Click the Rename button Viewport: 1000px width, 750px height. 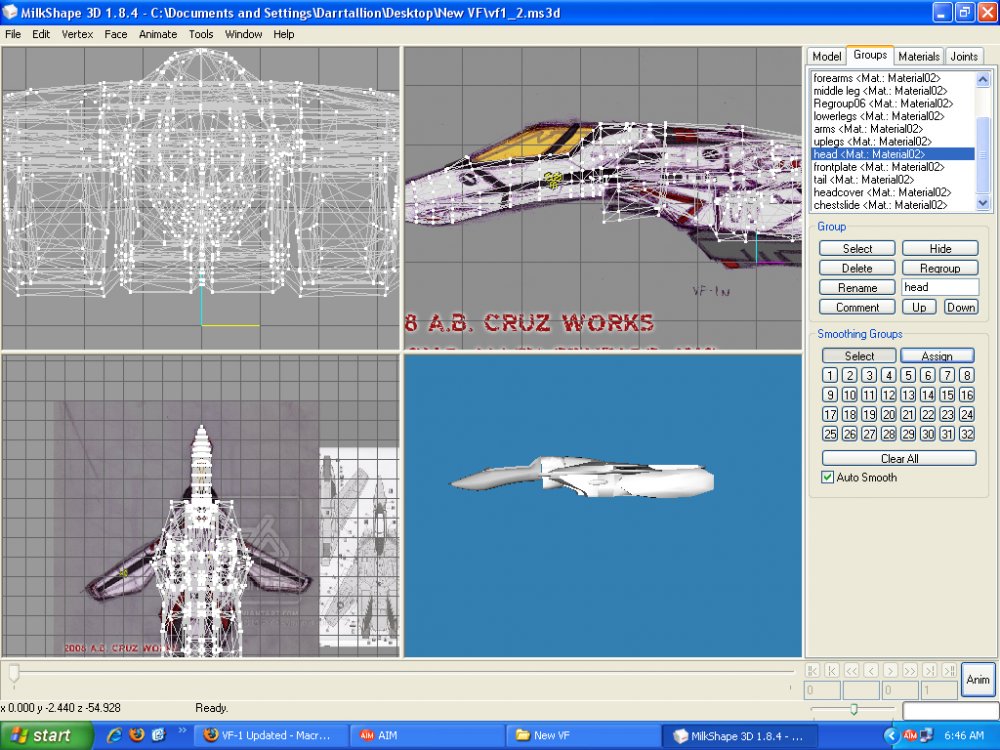[x=857, y=288]
